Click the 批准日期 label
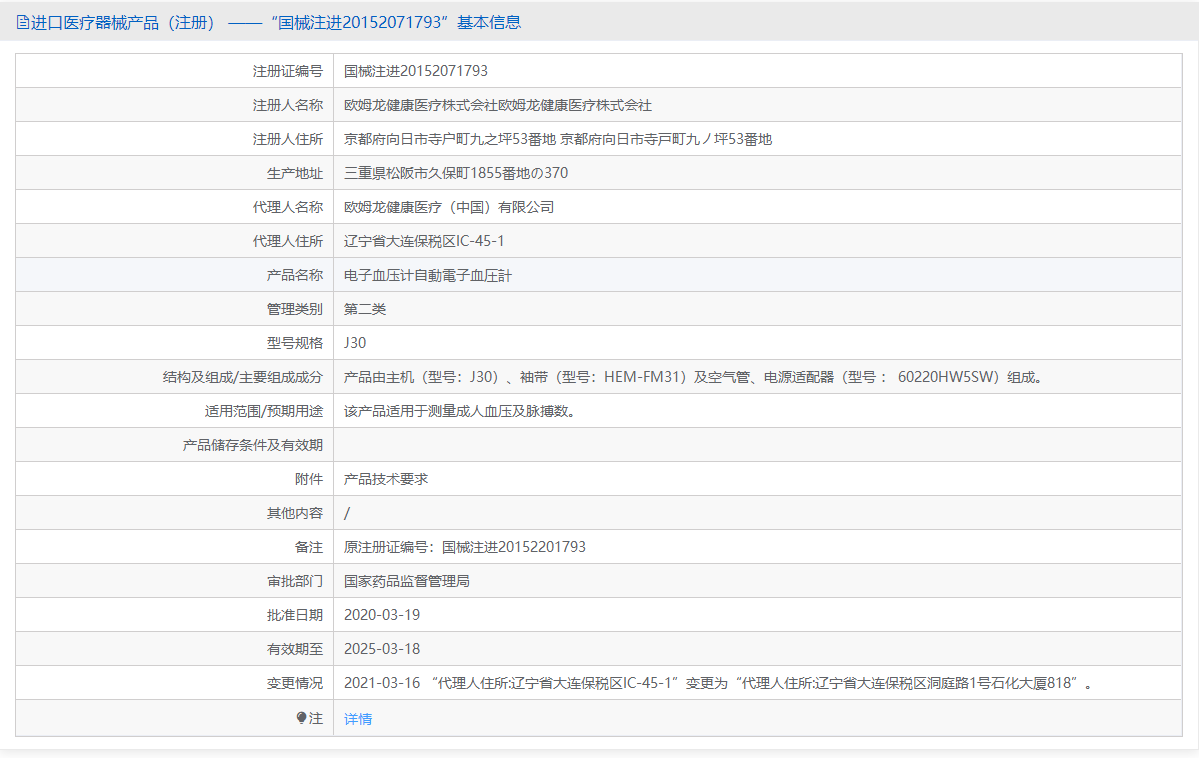1199x758 pixels. point(294,615)
